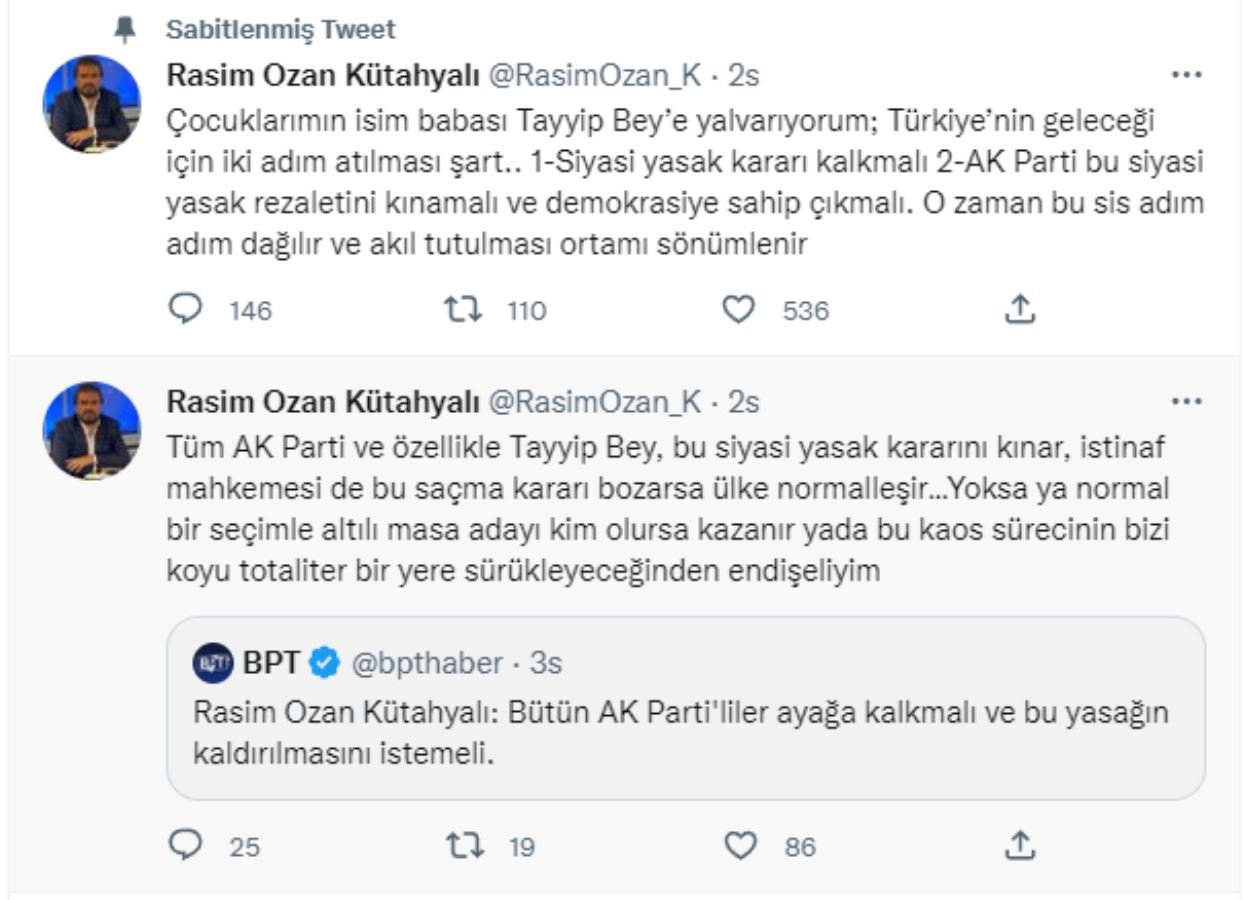
Task: Click @RasimOzan_K handle on second tweet
Action: click(x=594, y=402)
